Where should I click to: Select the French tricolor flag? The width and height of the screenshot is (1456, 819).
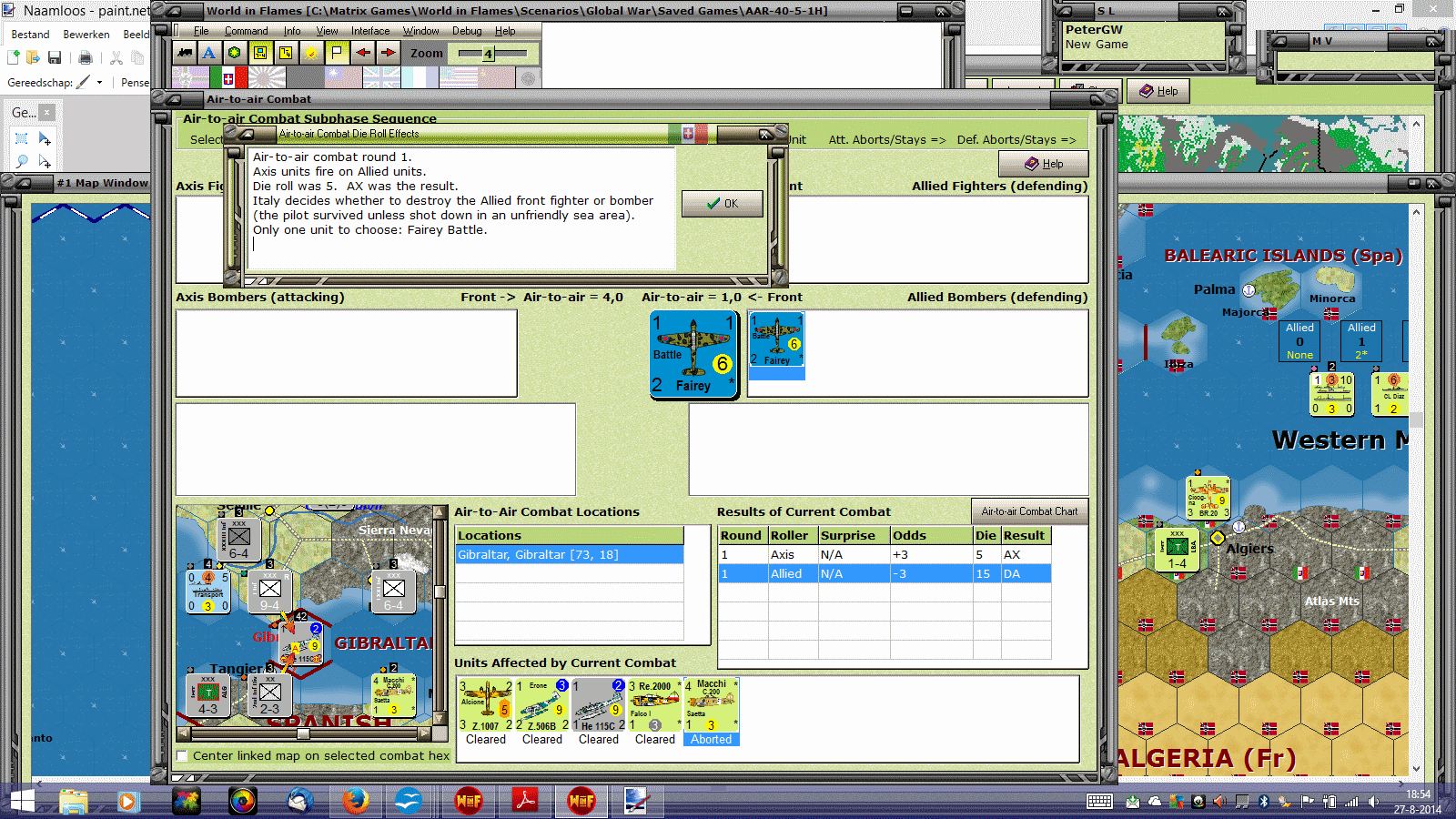click(420, 78)
